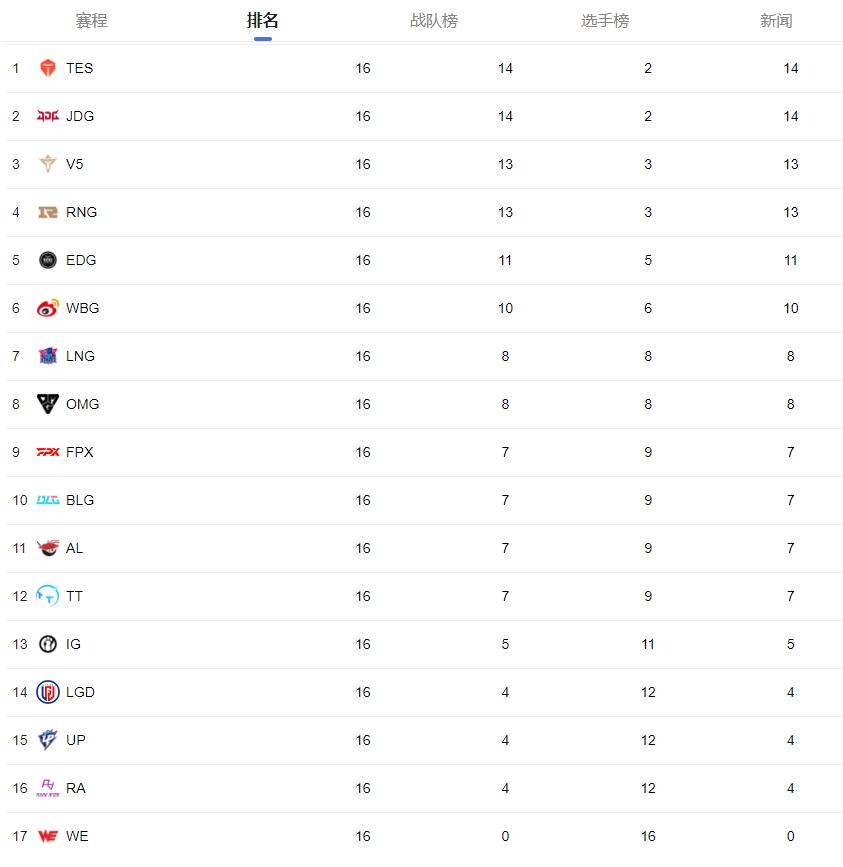
Task: Click the LNG team logo icon
Action: [x=48, y=356]
